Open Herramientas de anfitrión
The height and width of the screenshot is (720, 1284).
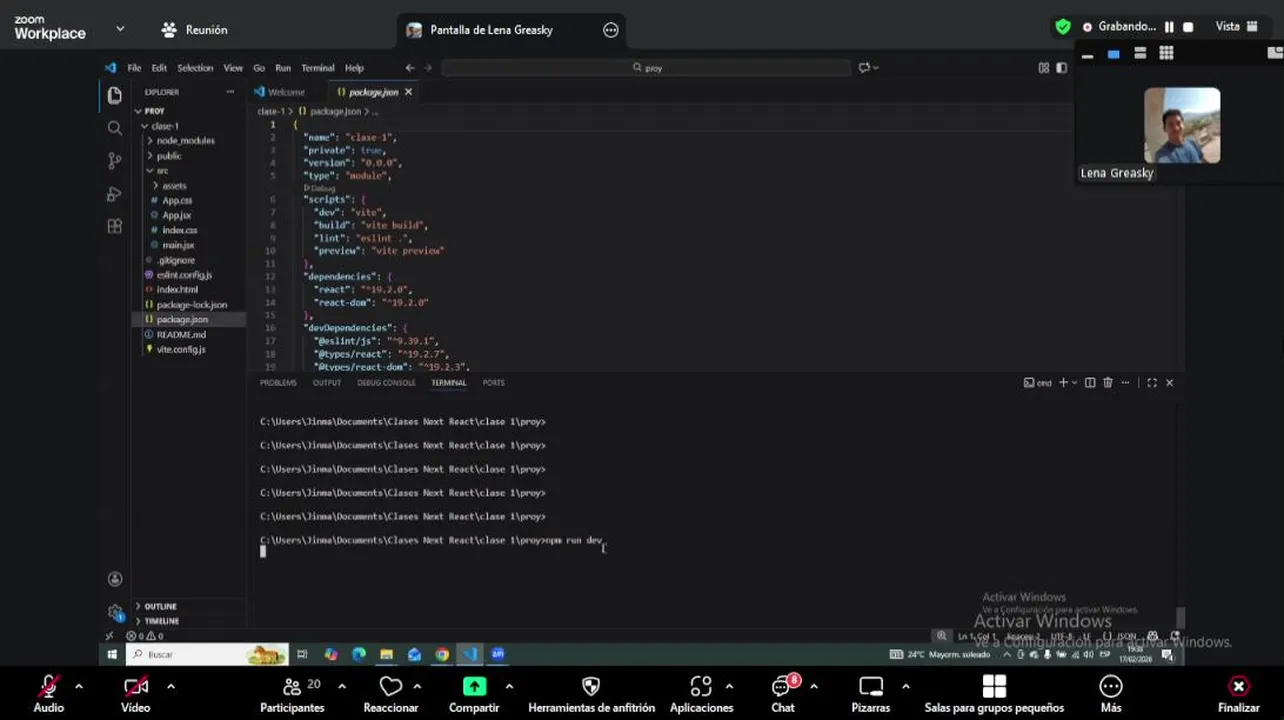591,694
